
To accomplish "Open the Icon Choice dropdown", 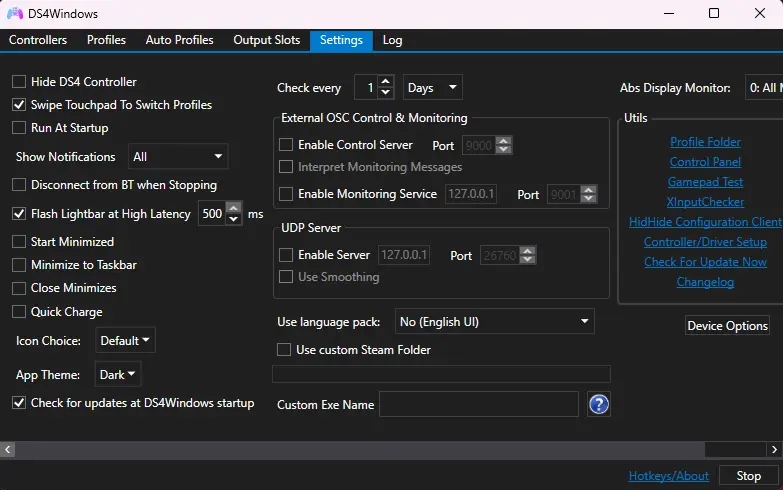I will click(x=125, y=340).
